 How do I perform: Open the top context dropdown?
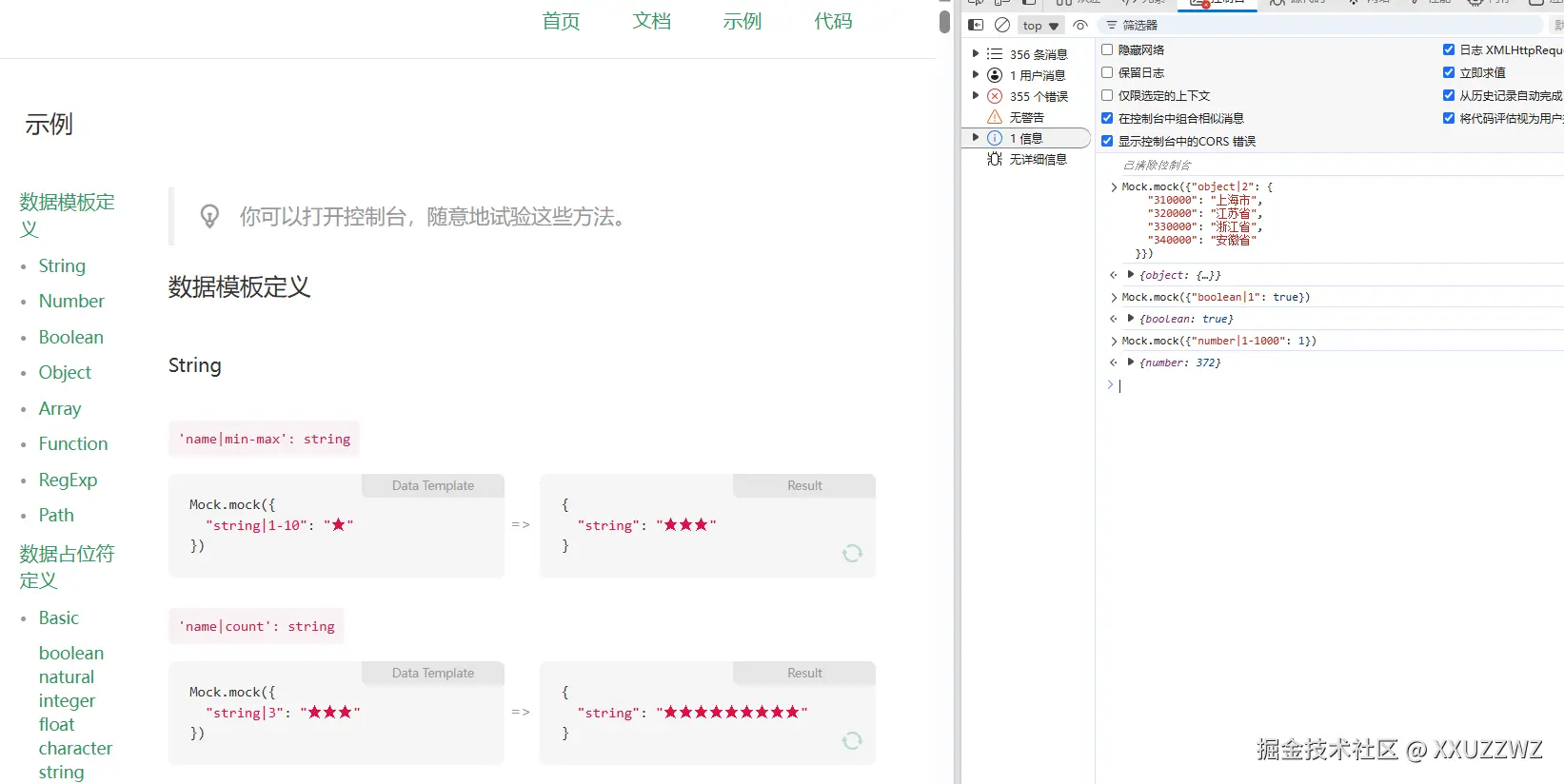pos(1040,26)
